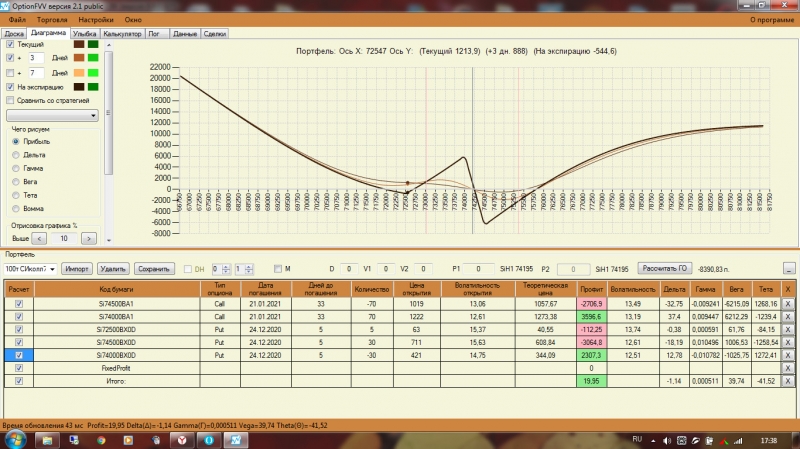The image size is (800, 449).
Task: Uncheck Расчет for the FixedProfit row
Action: tap(19, 368)
